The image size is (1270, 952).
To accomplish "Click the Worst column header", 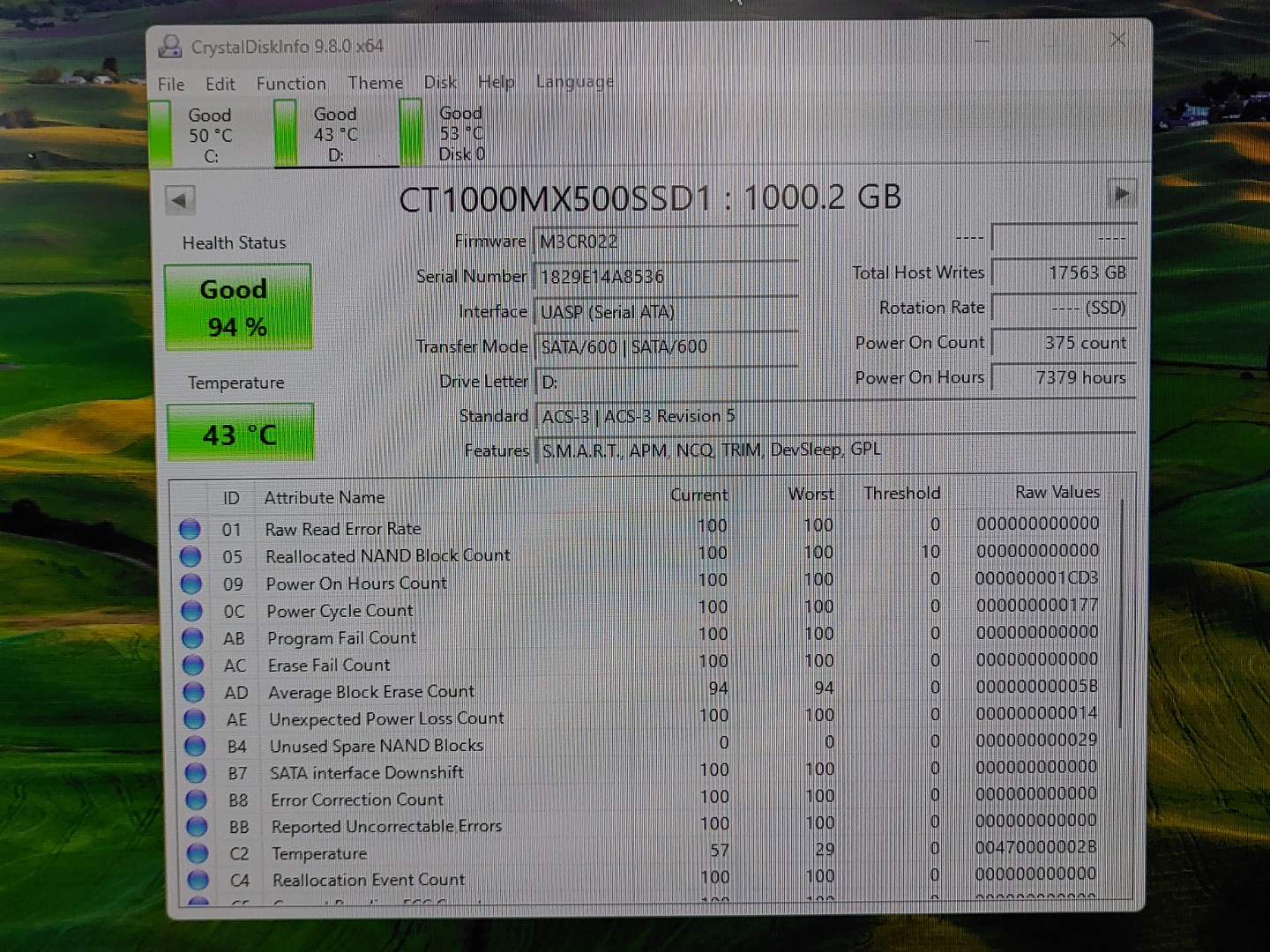I will click(811, 494).
